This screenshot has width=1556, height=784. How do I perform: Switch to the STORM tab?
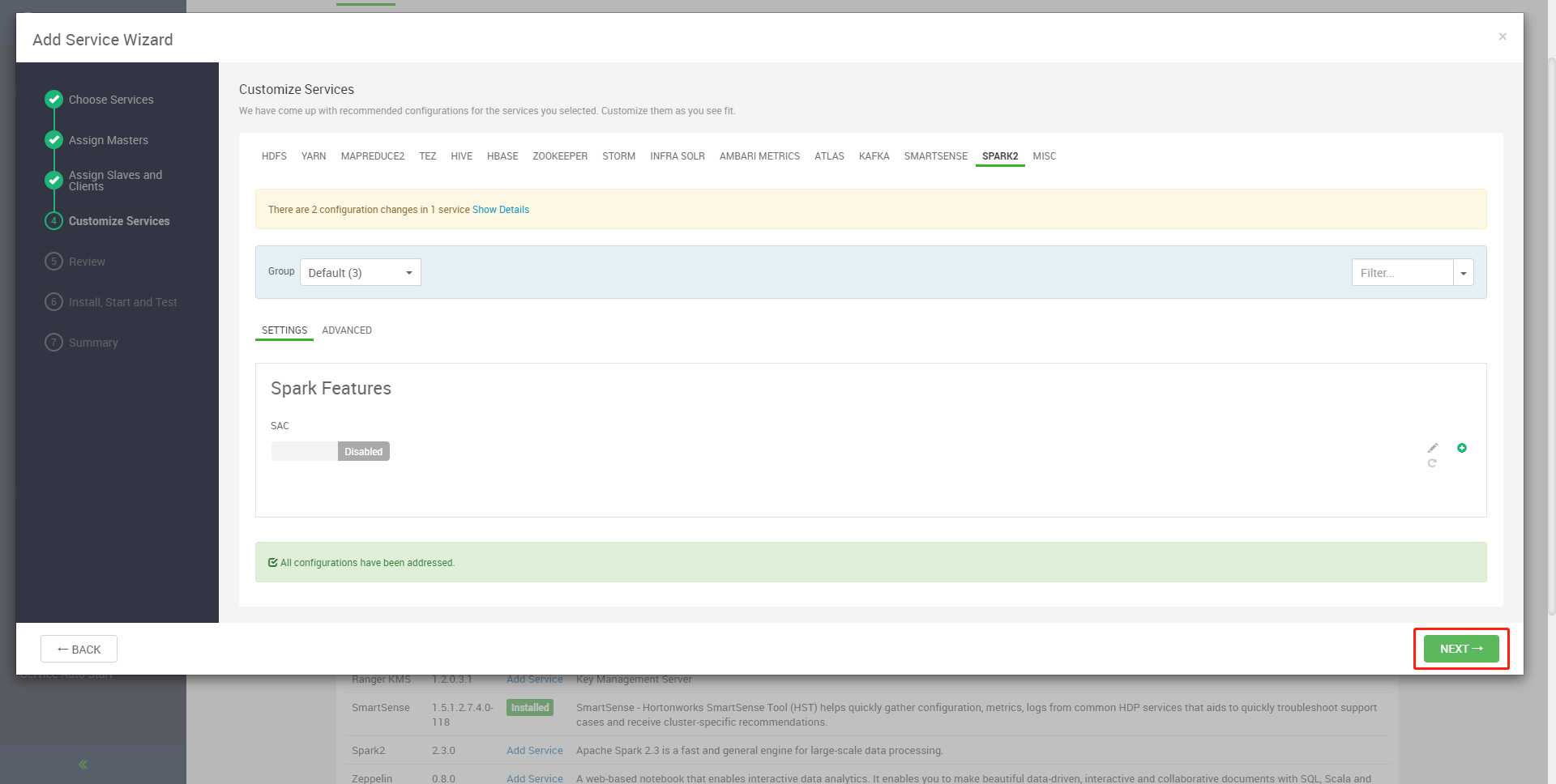pos(619,156)
